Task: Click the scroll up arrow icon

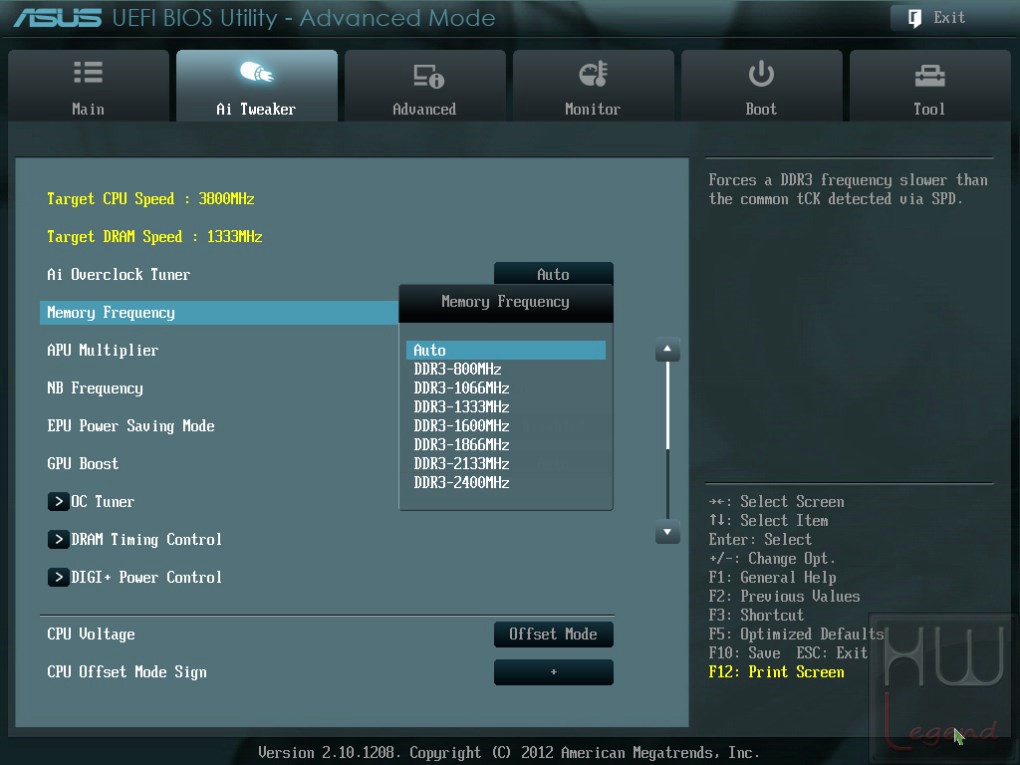Action: 667,350
